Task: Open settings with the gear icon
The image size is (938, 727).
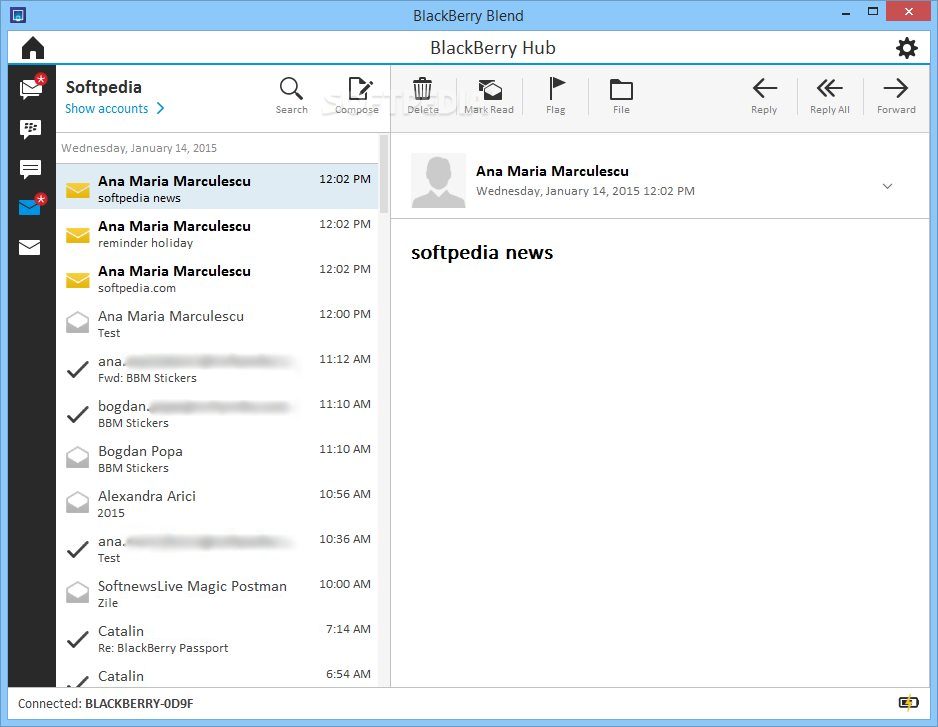Action: click(906, 48)
